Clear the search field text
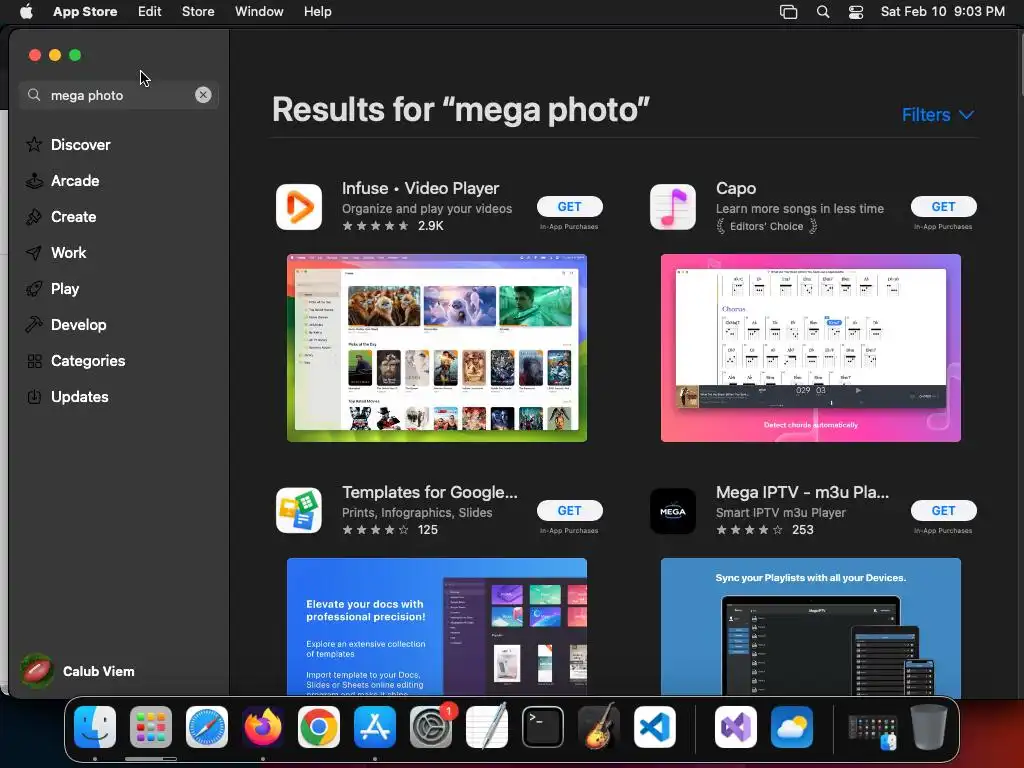Screen dimensions: 1024x768 pos(203,95)
